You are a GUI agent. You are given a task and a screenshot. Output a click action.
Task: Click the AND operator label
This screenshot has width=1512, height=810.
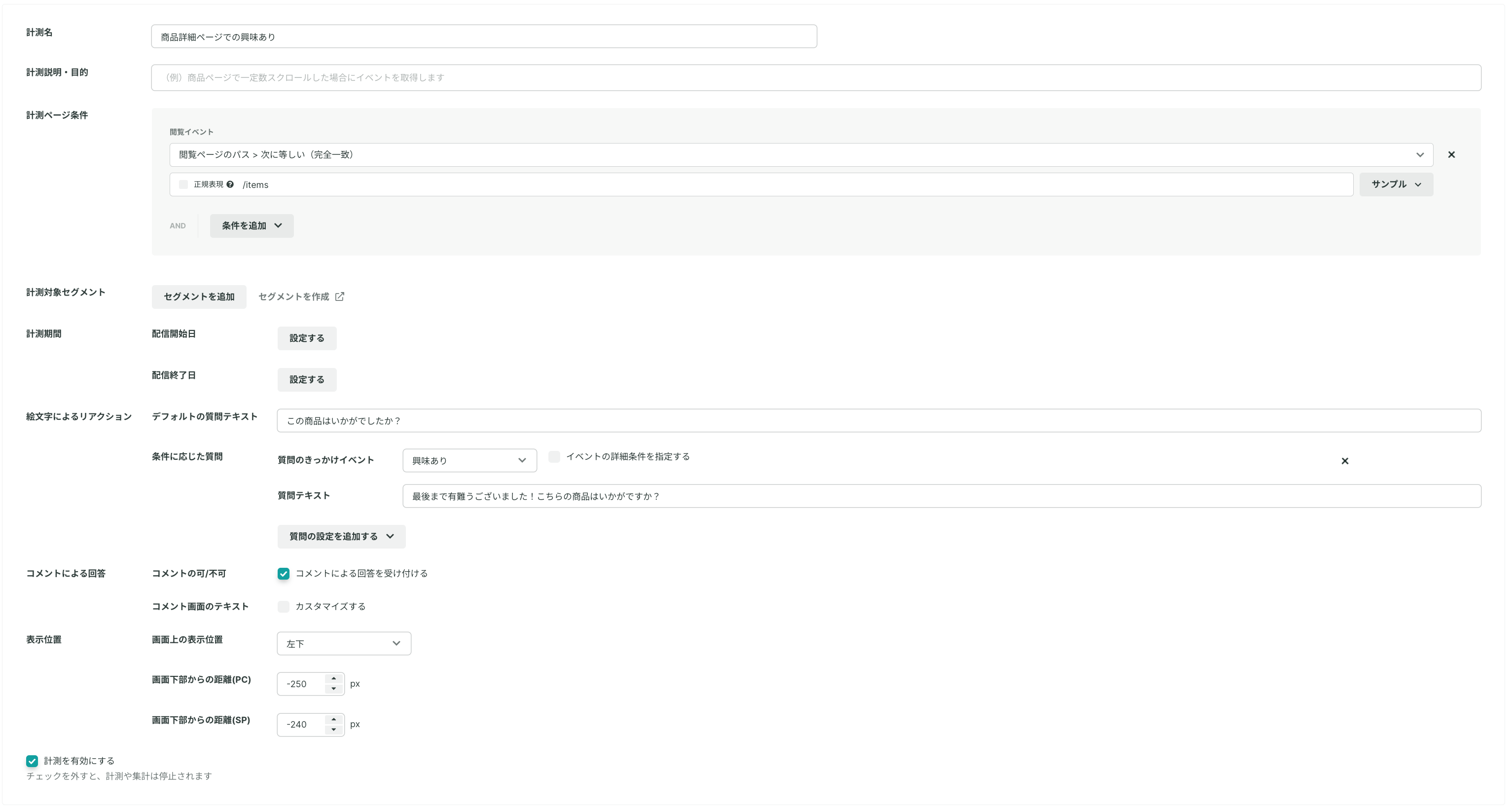(178, 226)
